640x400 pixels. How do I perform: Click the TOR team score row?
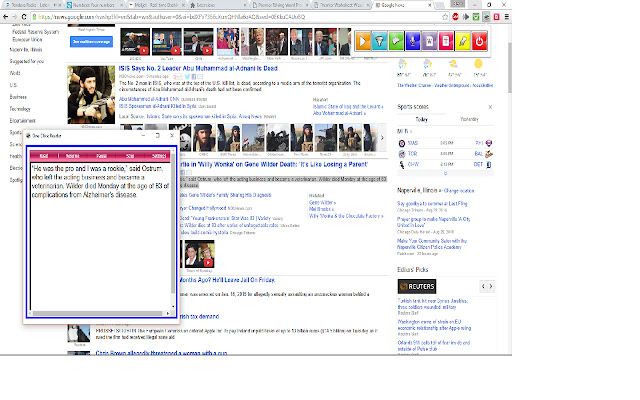445,154
